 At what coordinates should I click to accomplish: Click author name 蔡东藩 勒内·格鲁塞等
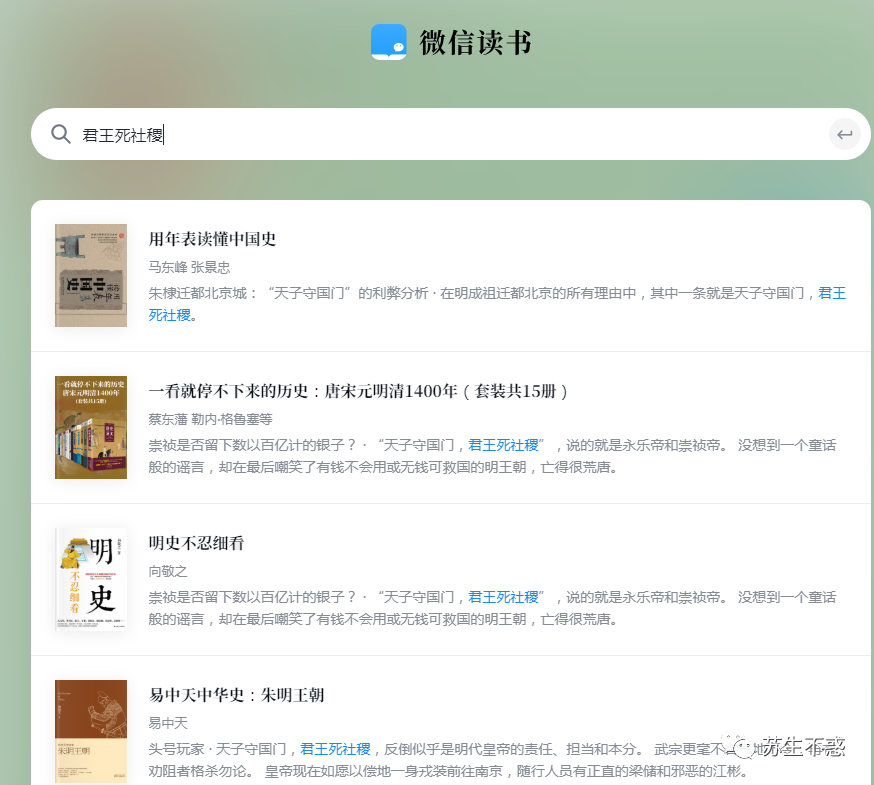point(210,419)
